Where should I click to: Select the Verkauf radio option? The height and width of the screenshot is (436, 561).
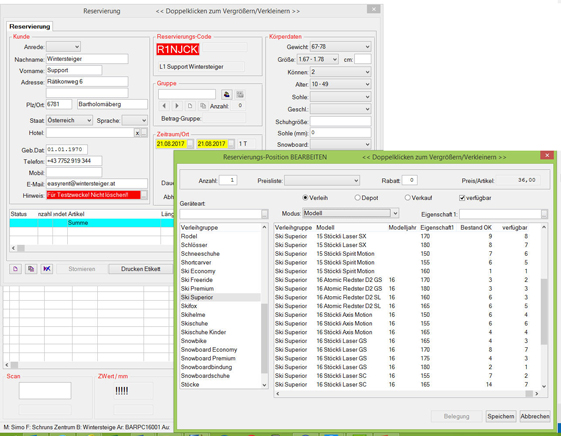[x=407, y=197]
